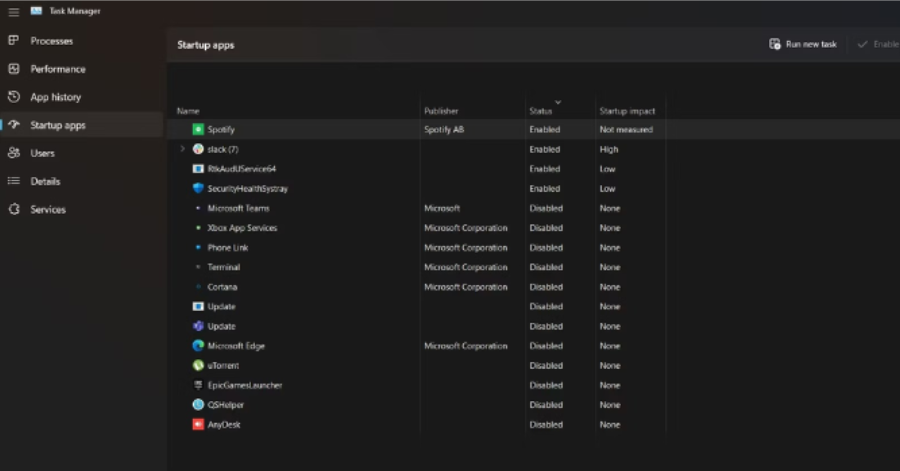Viewport: 900px width, 471px height.
Task: Click Disabled status of QSHelper
Action: tap(546, 405)
